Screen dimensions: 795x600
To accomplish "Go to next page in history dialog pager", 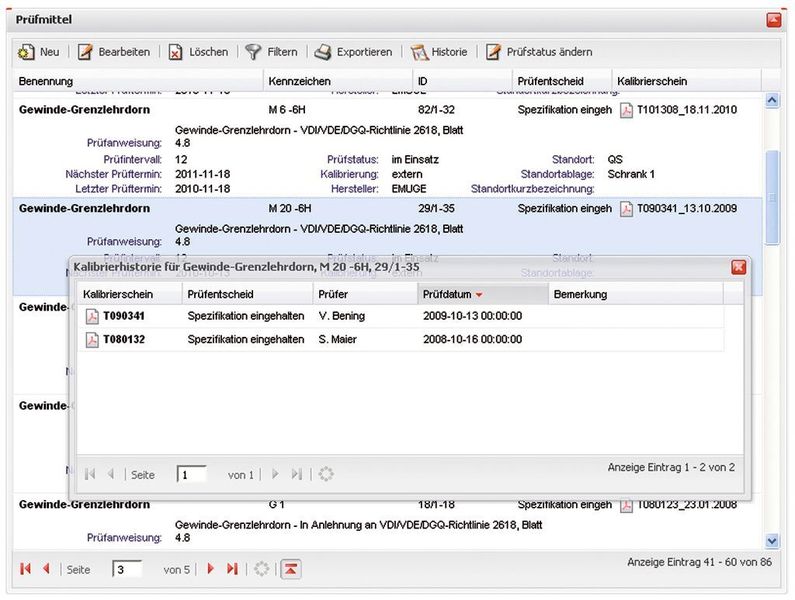I will 275,474.
